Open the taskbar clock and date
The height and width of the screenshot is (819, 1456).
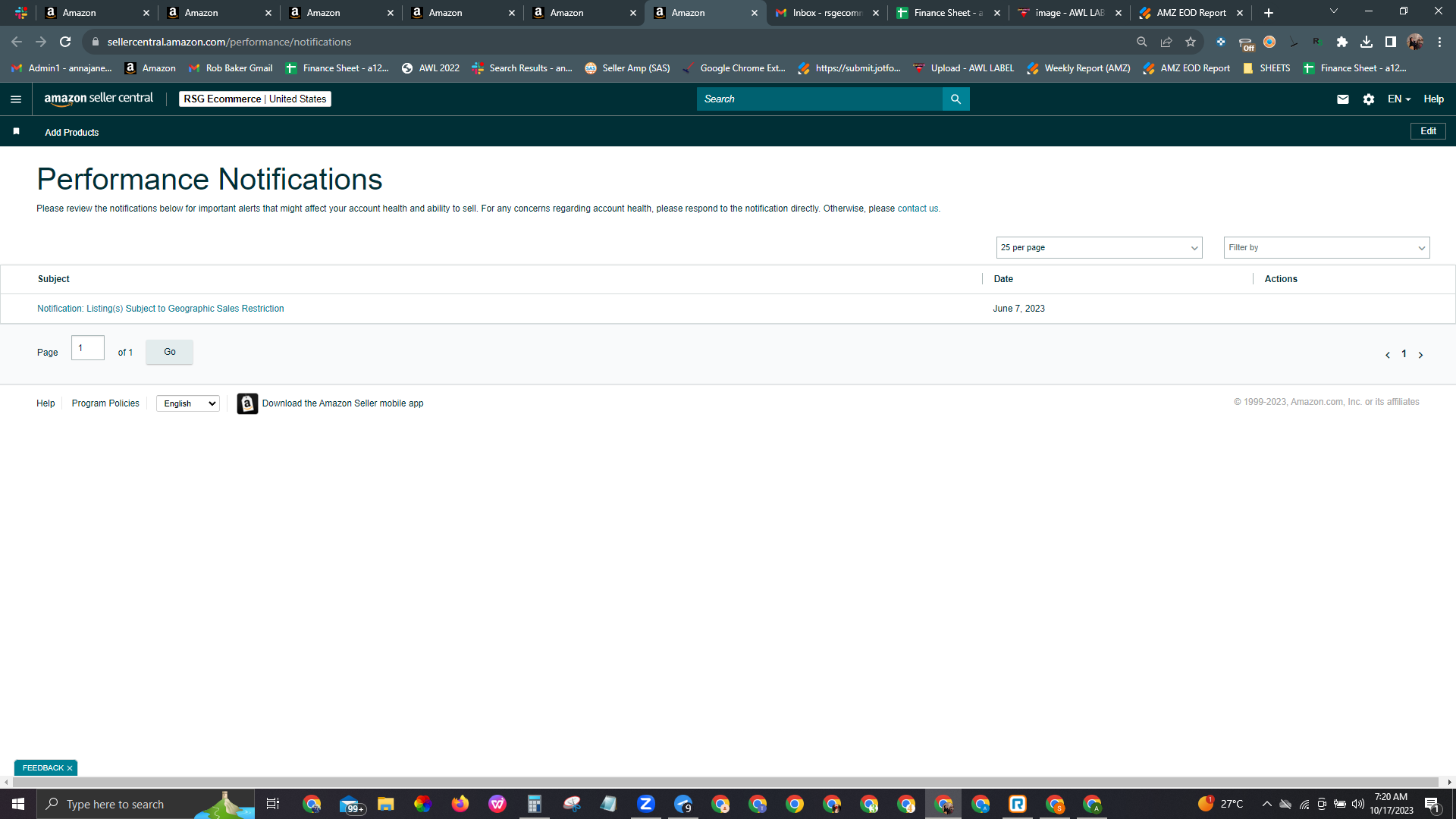[x=1392, y=804]
